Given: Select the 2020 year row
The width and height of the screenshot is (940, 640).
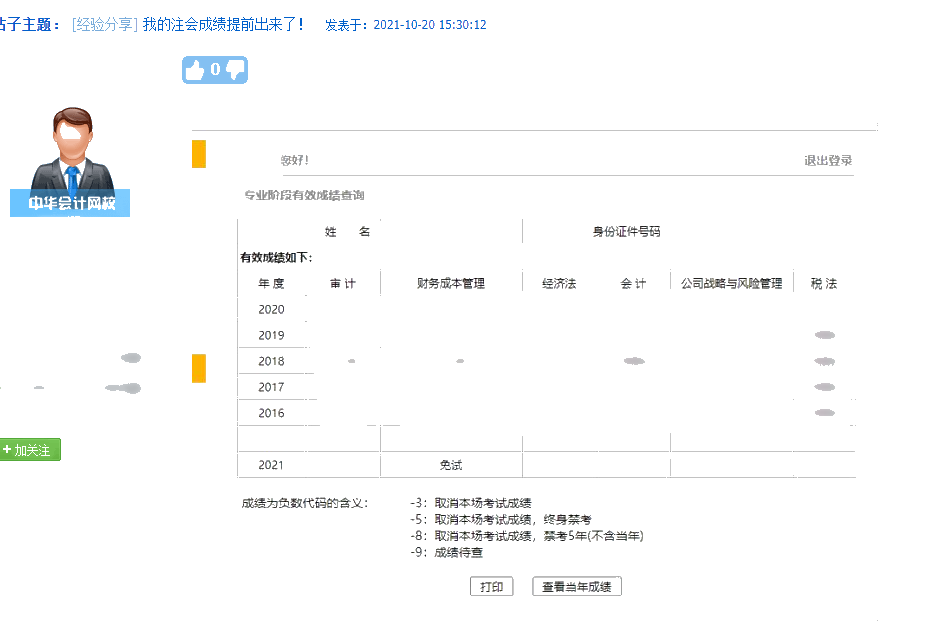Looking at the screenshot, I should [x=273, y=309].
